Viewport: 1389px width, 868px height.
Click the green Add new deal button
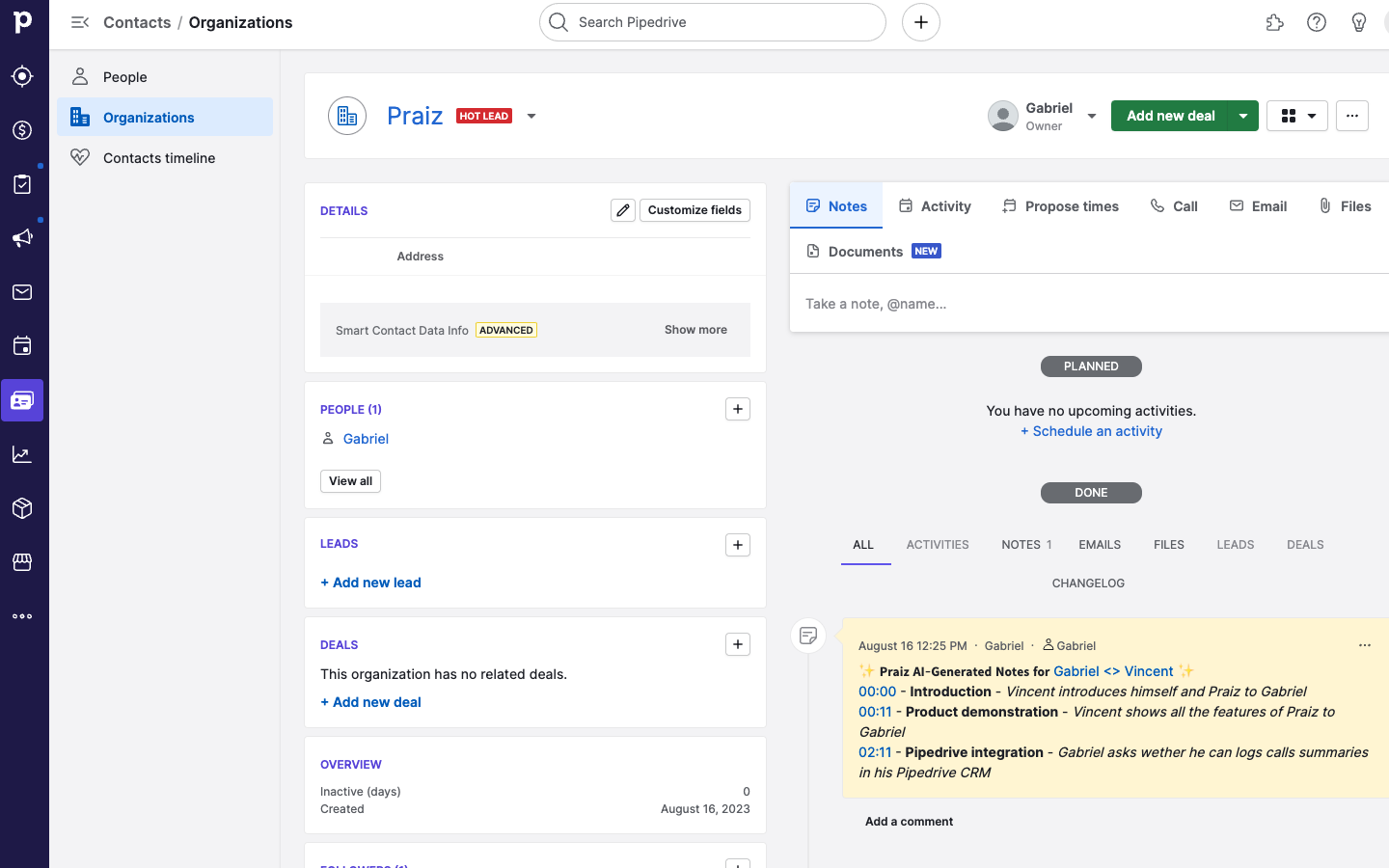[1170, 116]
